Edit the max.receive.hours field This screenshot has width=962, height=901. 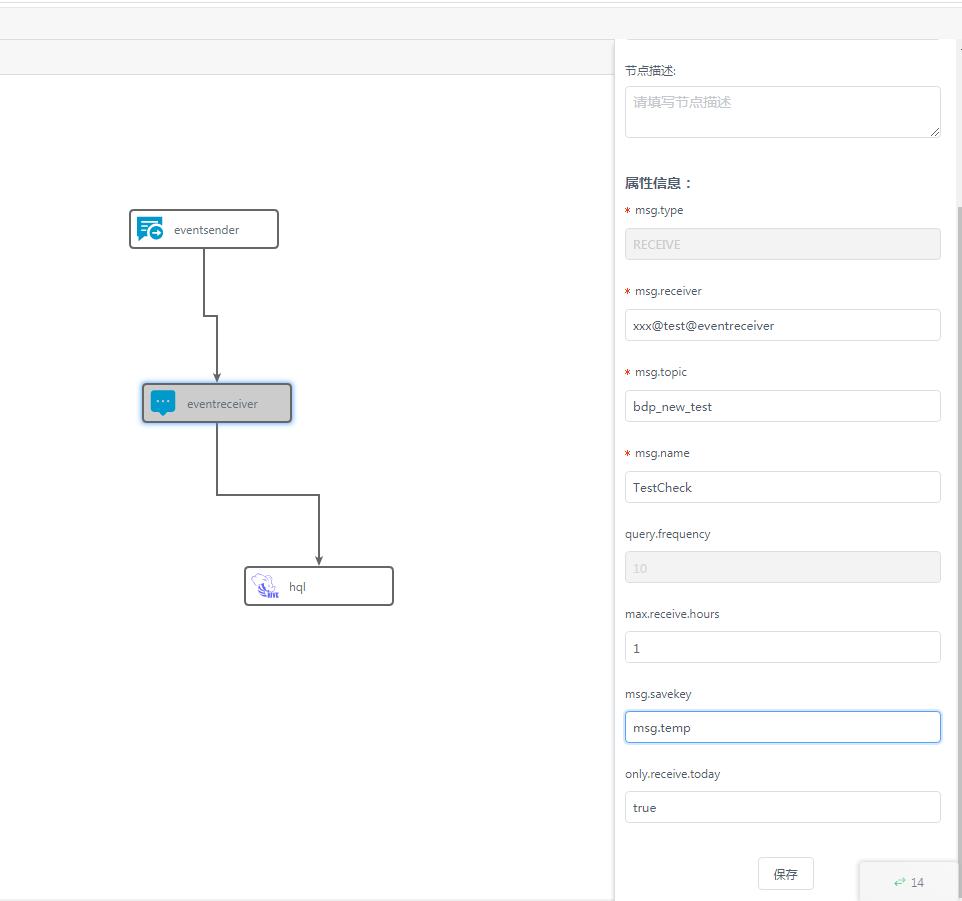coord(782,647)
